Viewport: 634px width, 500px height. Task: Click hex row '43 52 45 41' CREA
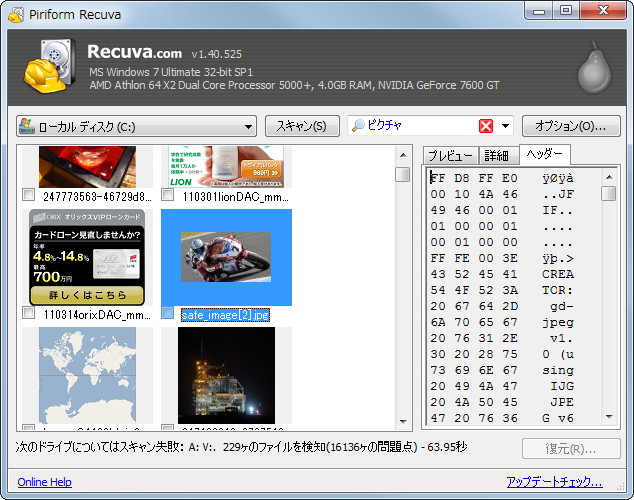coord(501,274)
